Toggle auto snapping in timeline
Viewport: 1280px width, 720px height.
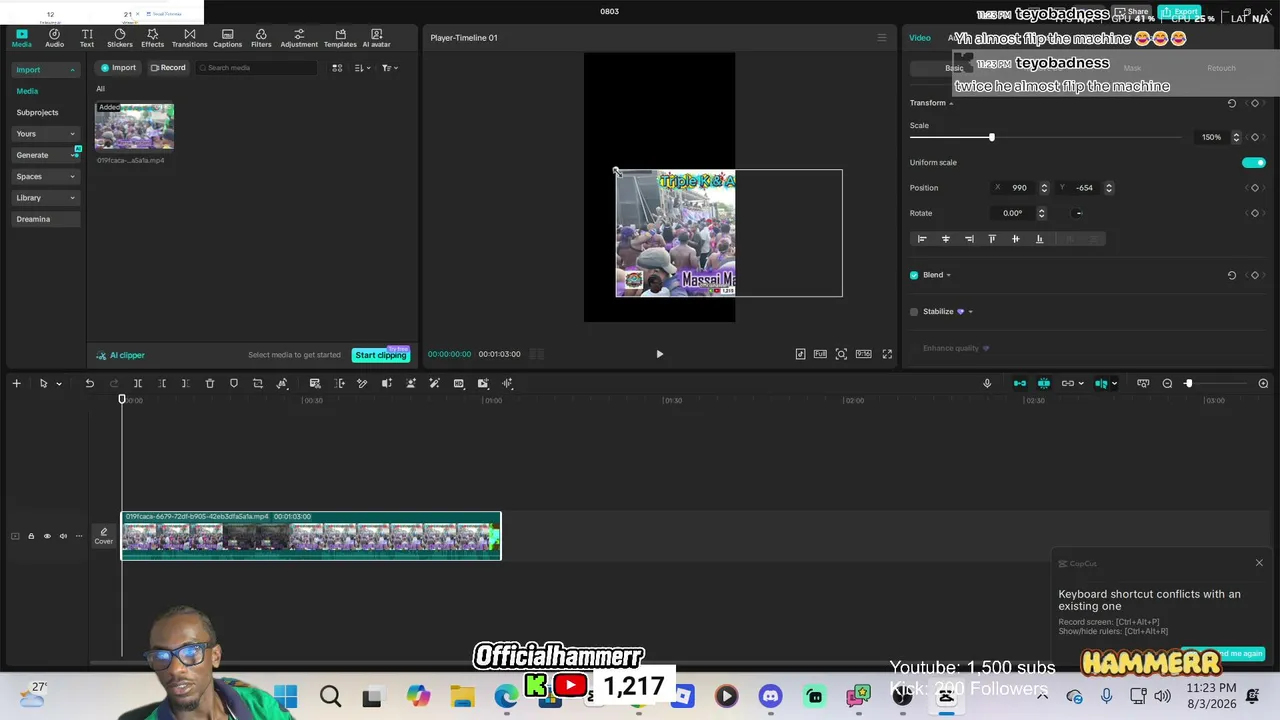(x=1044, y=383)
